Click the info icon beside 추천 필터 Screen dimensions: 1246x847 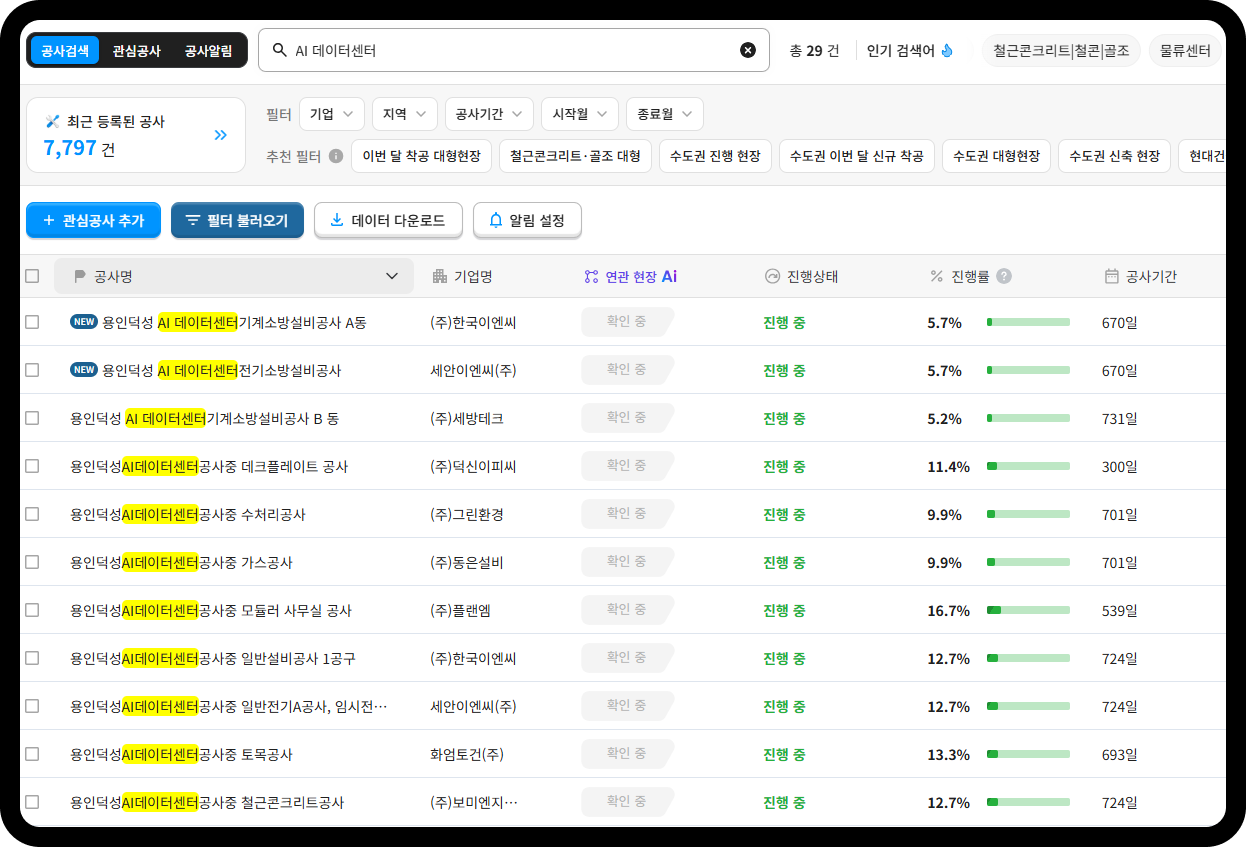tap(336, 156)
